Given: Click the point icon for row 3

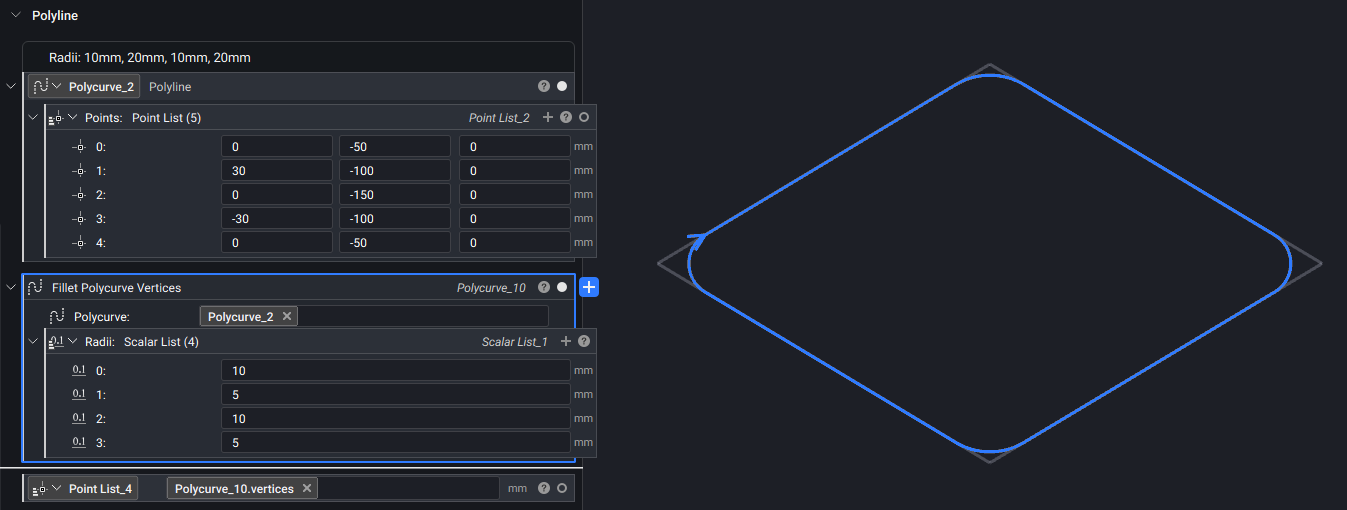Looking at the screenshot, I should [80, 219].
